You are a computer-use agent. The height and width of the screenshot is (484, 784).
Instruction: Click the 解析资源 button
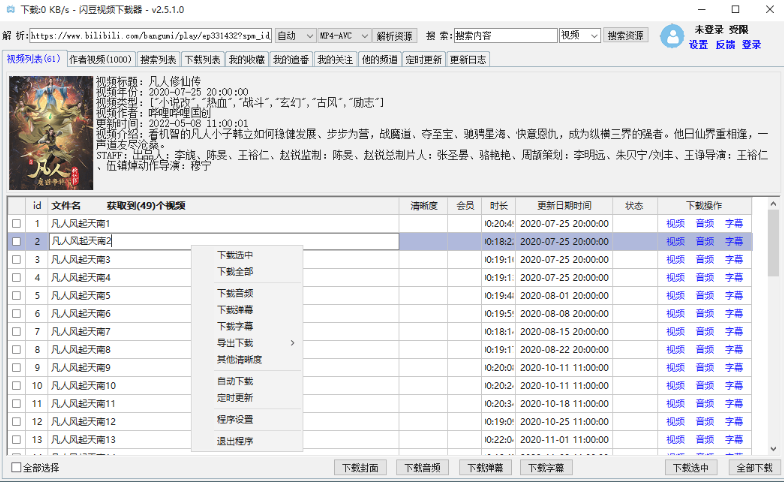pos(394,36)
